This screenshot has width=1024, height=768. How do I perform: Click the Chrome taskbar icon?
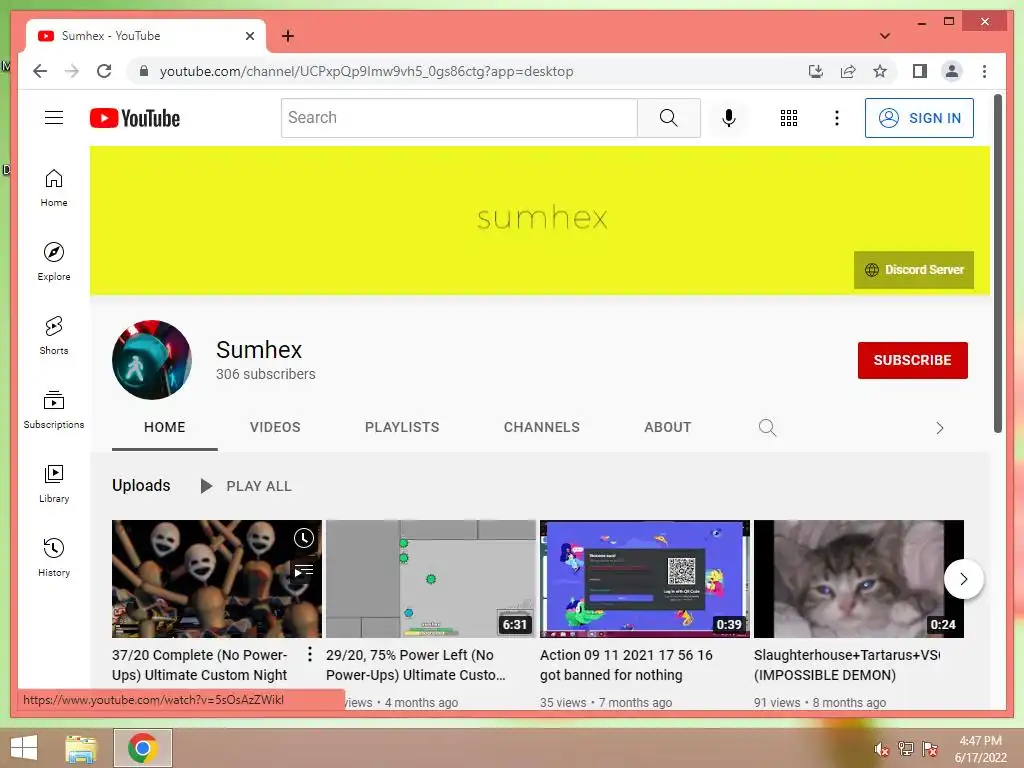pos(142,748)
